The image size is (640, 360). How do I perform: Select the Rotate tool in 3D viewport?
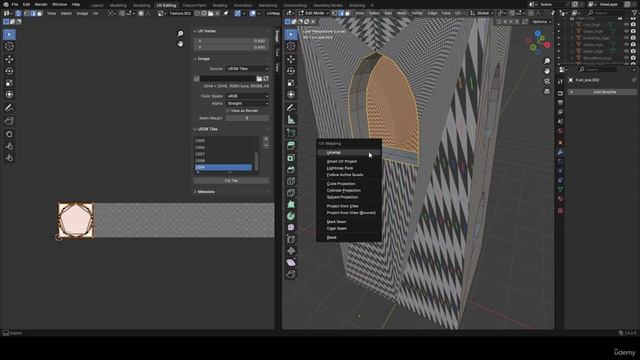tap(291, 71)
